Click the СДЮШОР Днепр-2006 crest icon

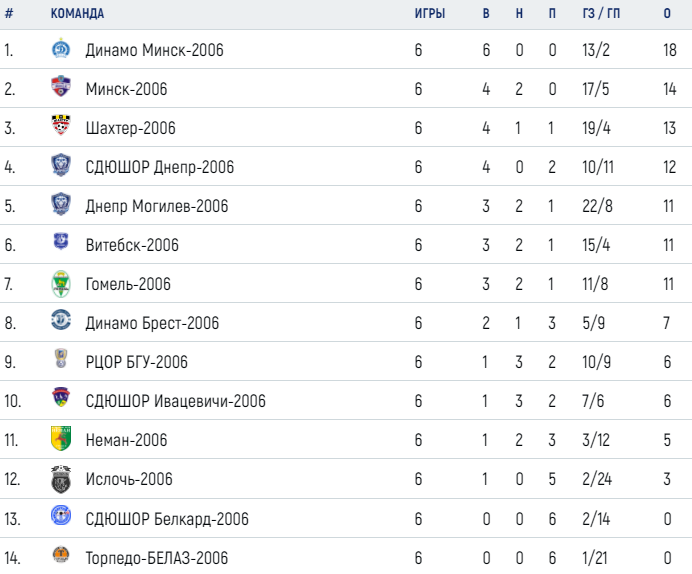pyautogui.click(x=61, y=165)
